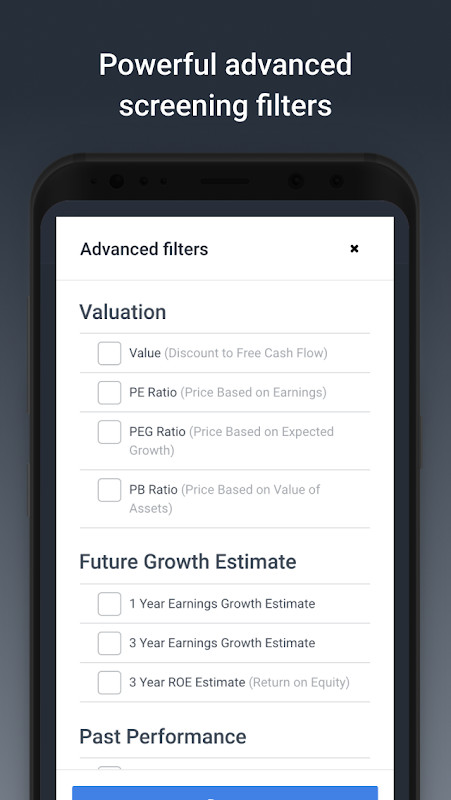Enable the 3 Year ROE Estimate checkbox
Image resolution: width=451 pixels, height=800 pixels.
(109, 682)
